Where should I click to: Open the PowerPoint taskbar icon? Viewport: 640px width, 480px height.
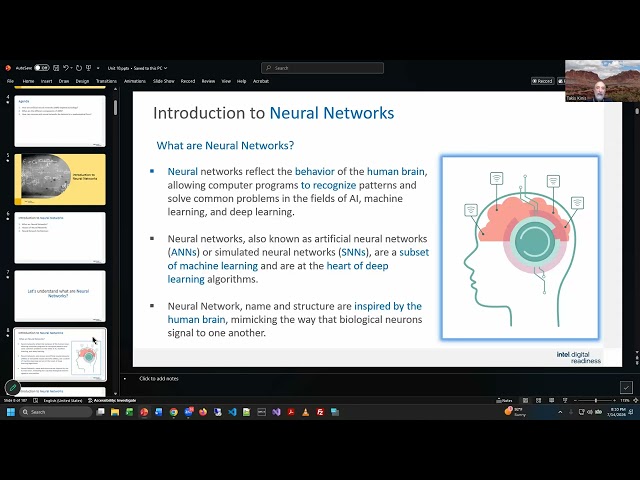(144, 412)
